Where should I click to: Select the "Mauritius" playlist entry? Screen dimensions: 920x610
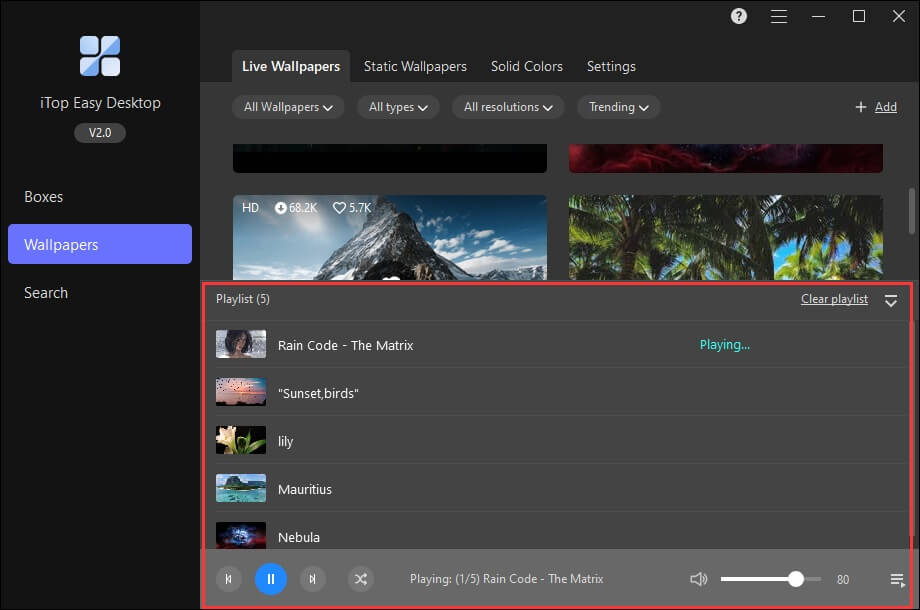coord(557,489)
